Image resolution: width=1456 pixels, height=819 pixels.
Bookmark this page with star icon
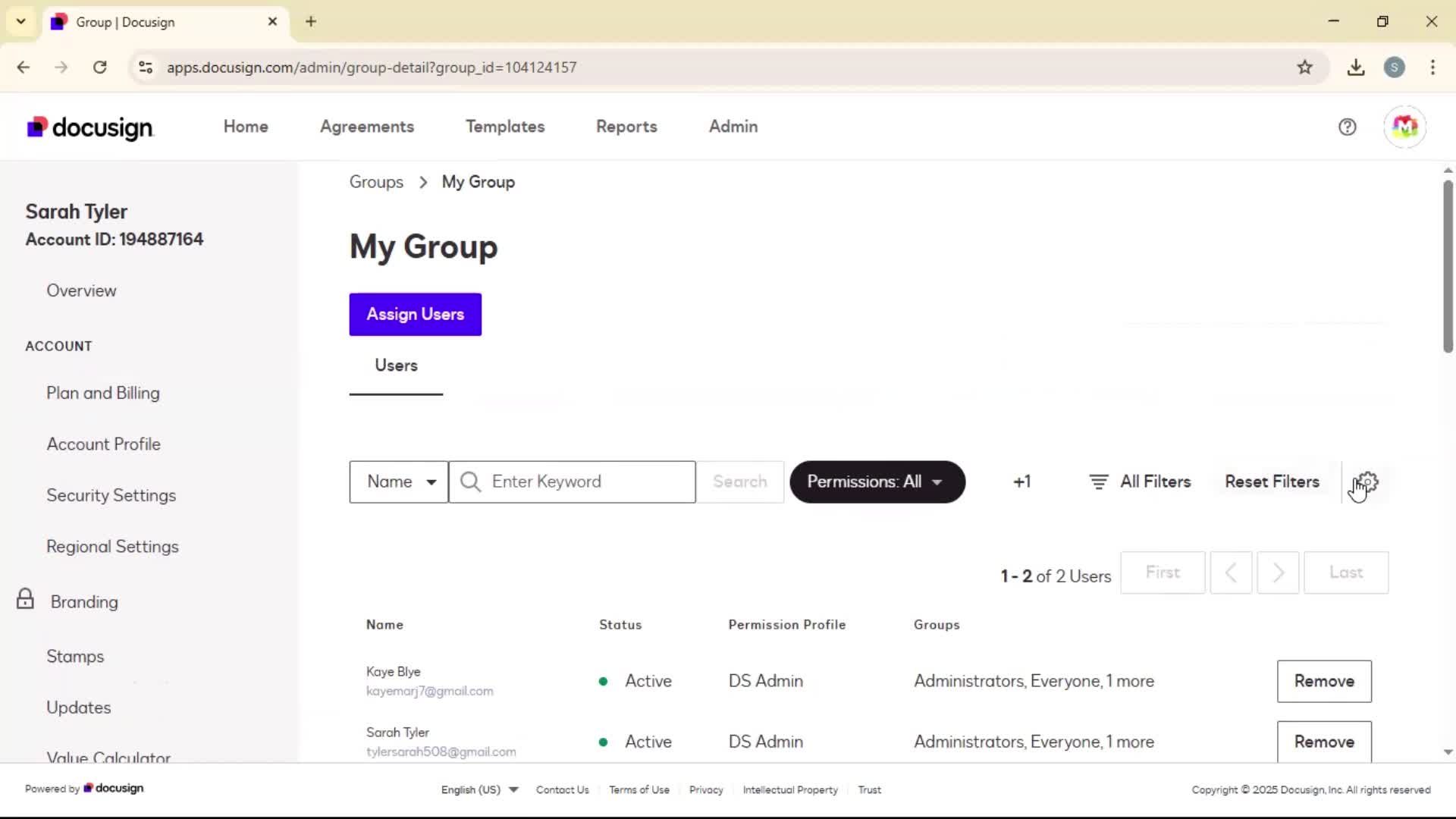(x=1304, y=67)
